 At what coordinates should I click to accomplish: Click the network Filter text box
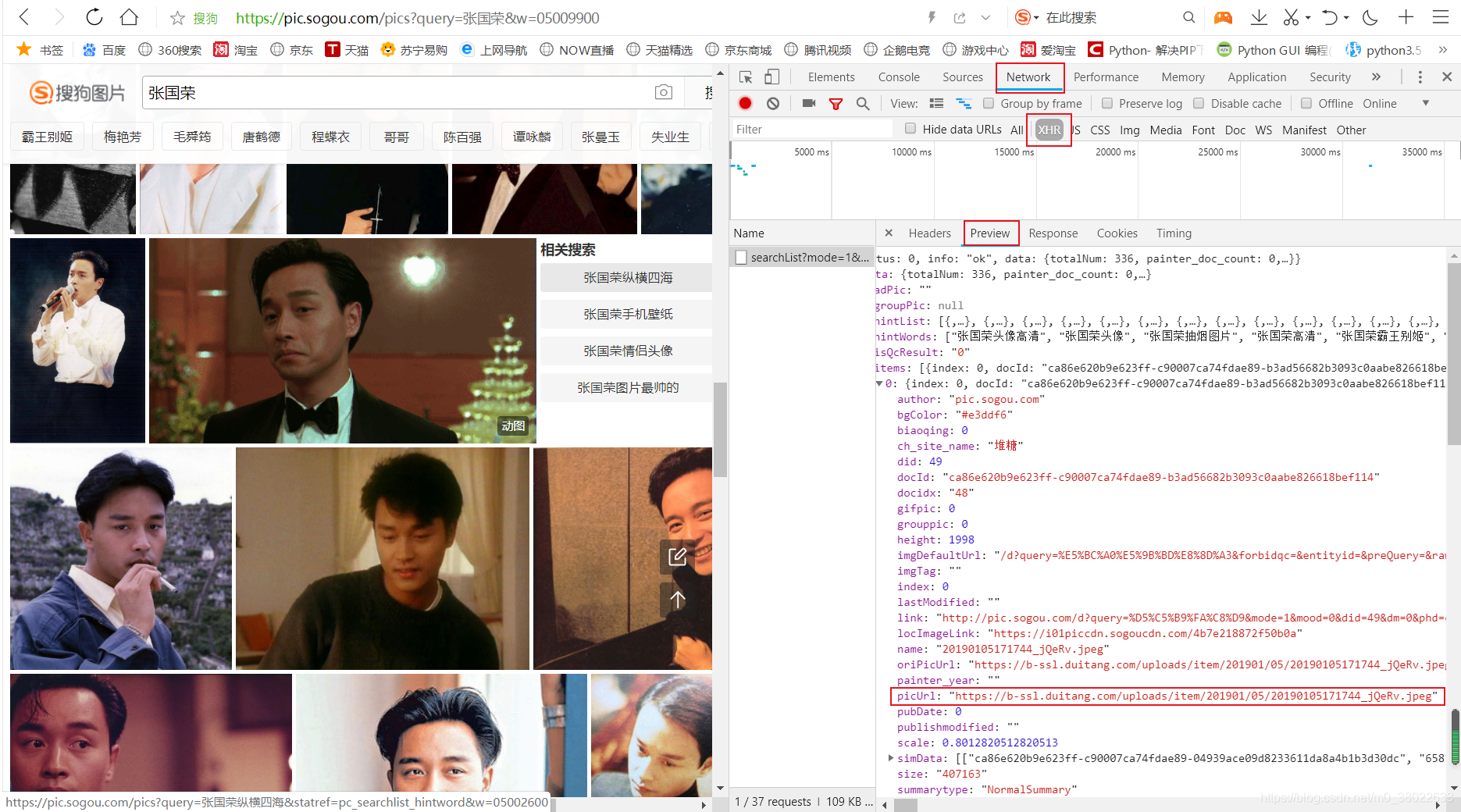pyautogui.click(x=812, y=129)
